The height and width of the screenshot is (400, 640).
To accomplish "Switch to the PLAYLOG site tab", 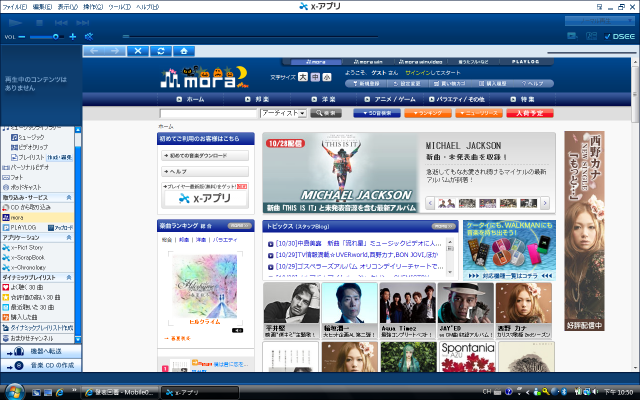I will point(526,62).
